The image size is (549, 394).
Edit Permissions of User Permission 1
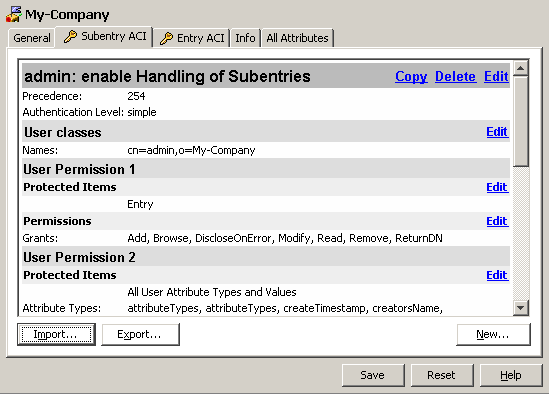point(497,221)
